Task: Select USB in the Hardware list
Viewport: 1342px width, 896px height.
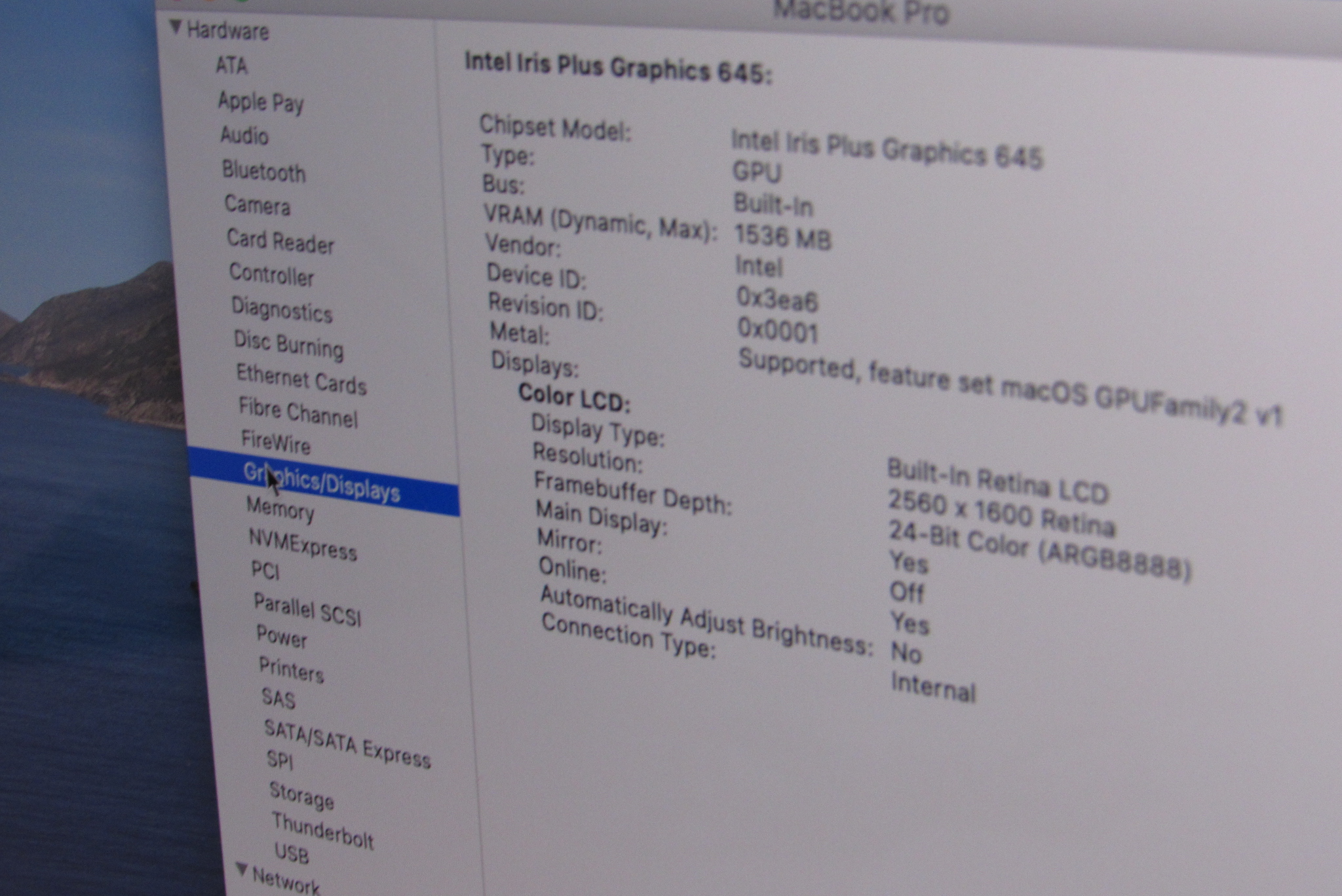Action: 291,853
